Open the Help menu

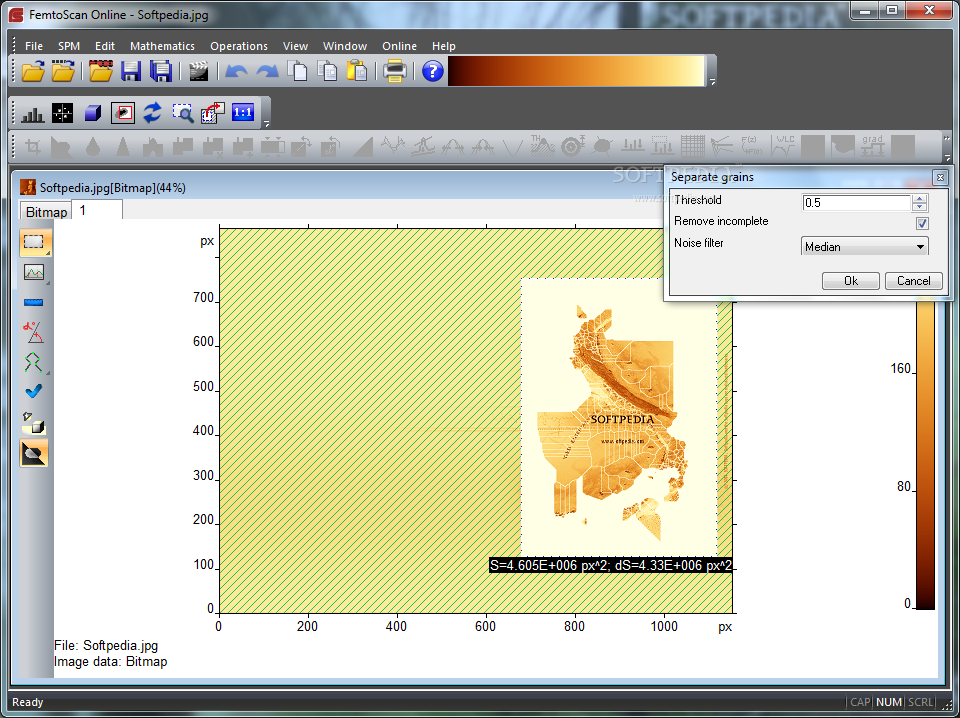pyautogui.click(x=443, y=46)
